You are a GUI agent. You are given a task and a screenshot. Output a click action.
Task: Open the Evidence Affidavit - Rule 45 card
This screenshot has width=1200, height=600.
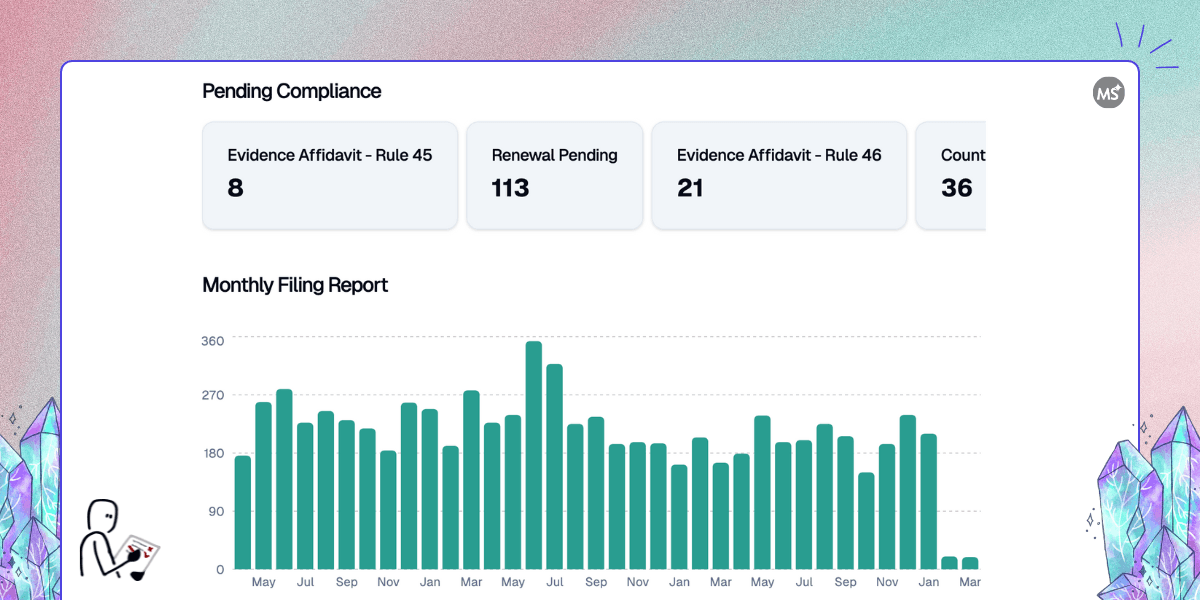[x=330, y=175]
